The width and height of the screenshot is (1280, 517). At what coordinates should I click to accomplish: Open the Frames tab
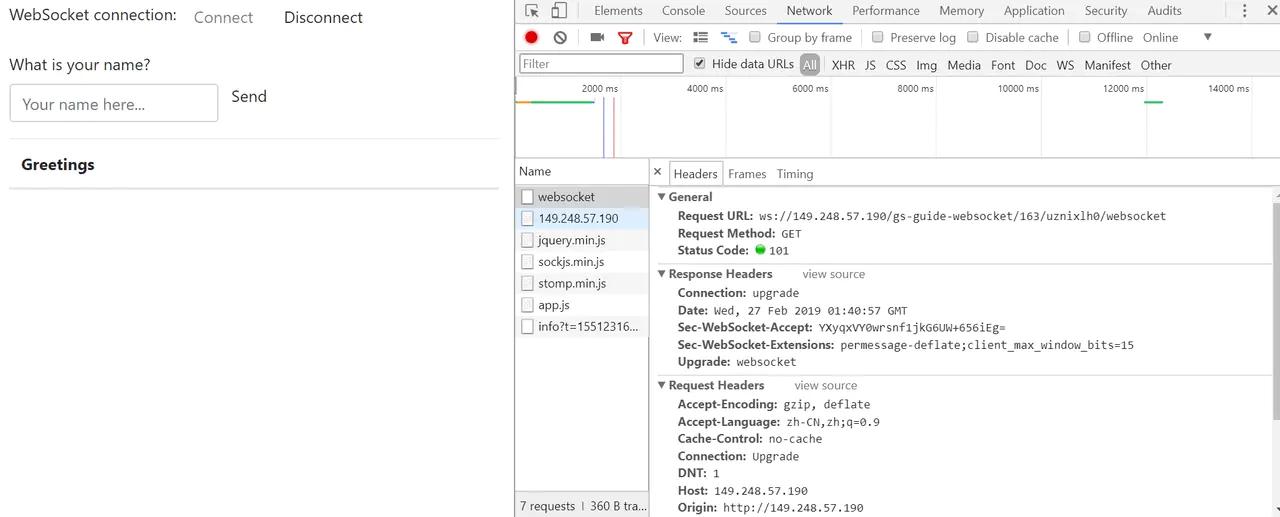(746, 174)
